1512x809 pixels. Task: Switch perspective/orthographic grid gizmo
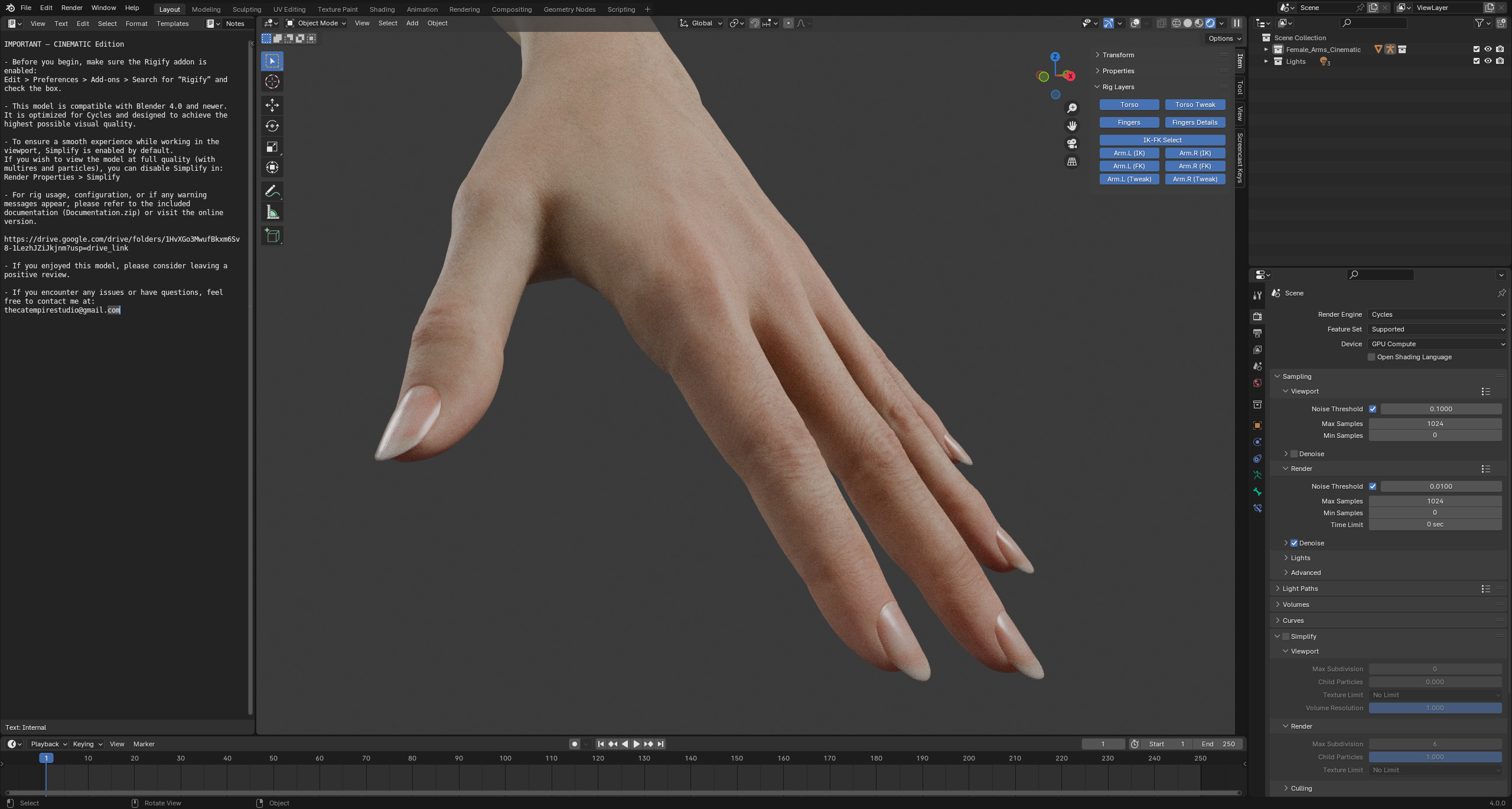1072,161
